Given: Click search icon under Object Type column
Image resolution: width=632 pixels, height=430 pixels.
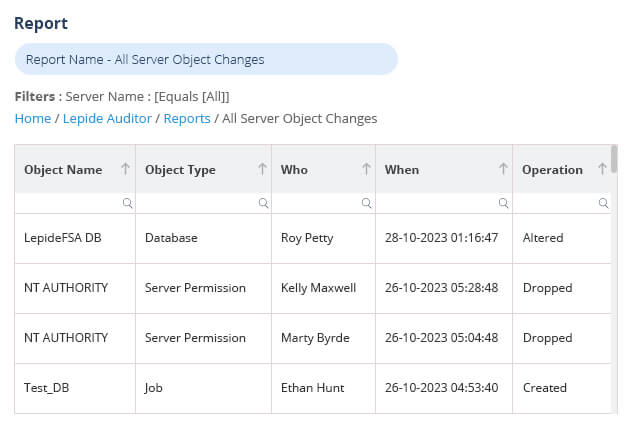Looking at the screenshot, I should pyautogui.click(x=264, y=203).
